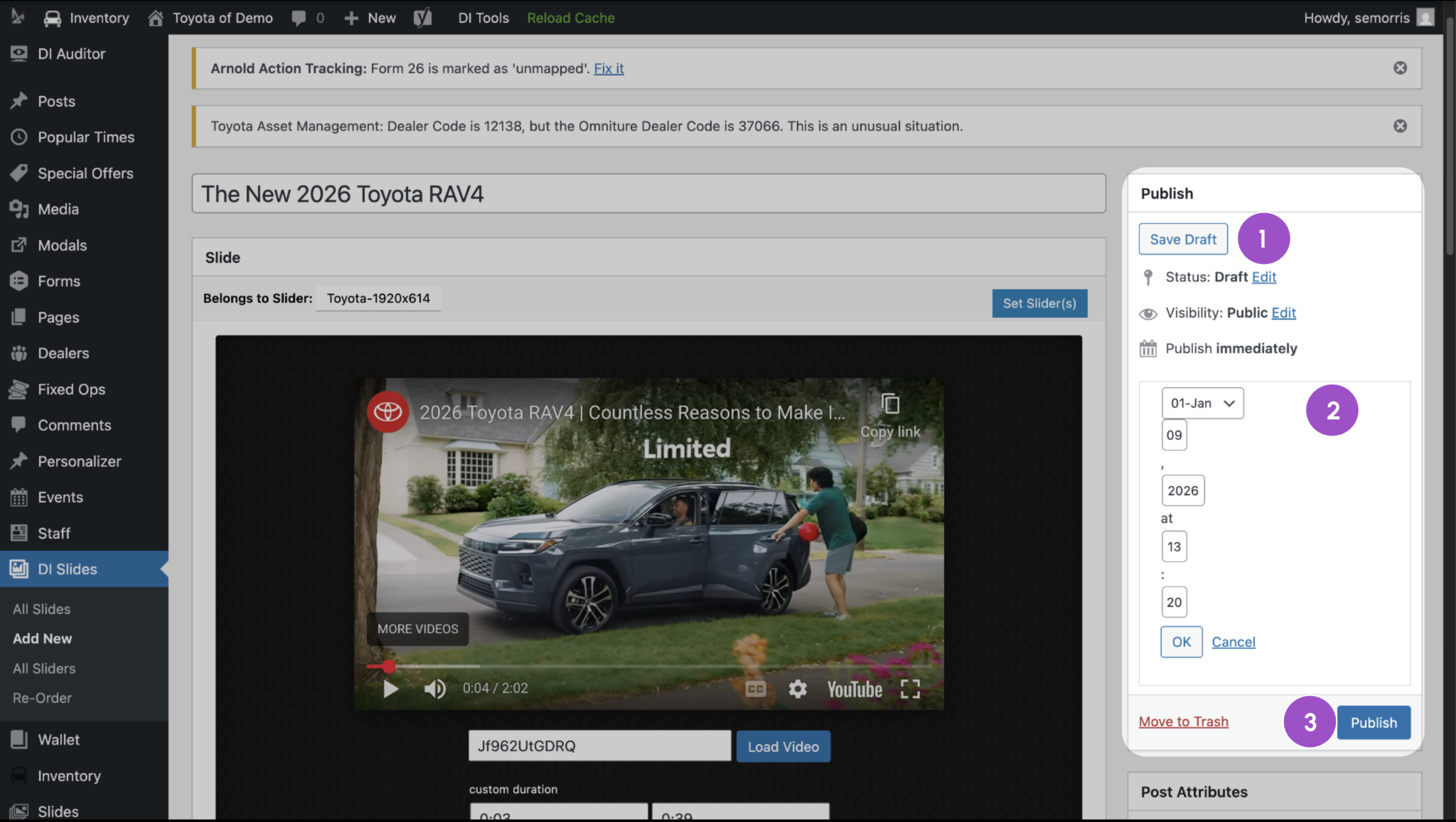This screenshot has height=822, width=1456.
Task: Seek the video progress bar scrubber
Action: pos(388,666)
